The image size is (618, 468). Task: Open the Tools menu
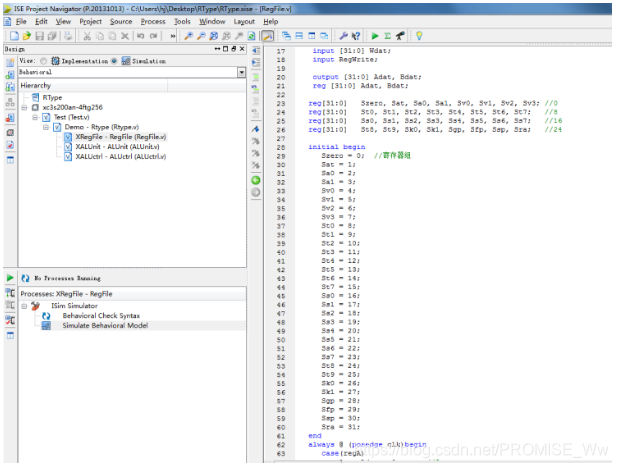tap(182, 21)
